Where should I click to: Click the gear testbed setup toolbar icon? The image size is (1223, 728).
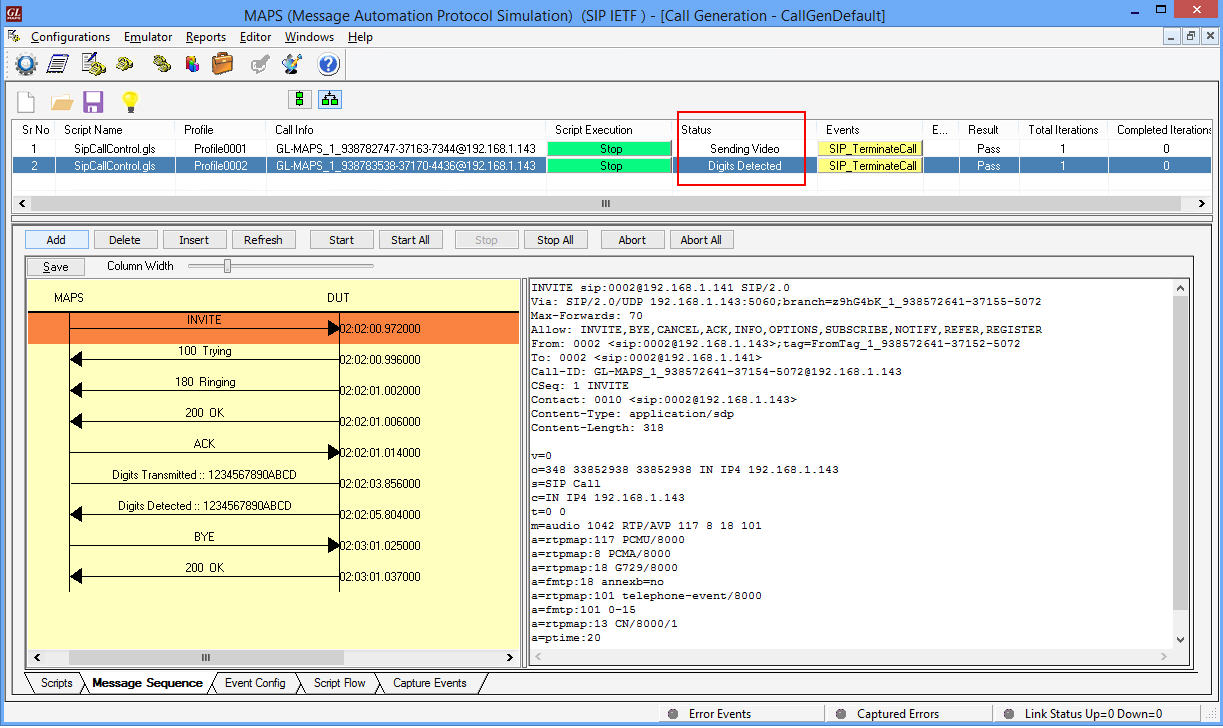coord(25,65)
